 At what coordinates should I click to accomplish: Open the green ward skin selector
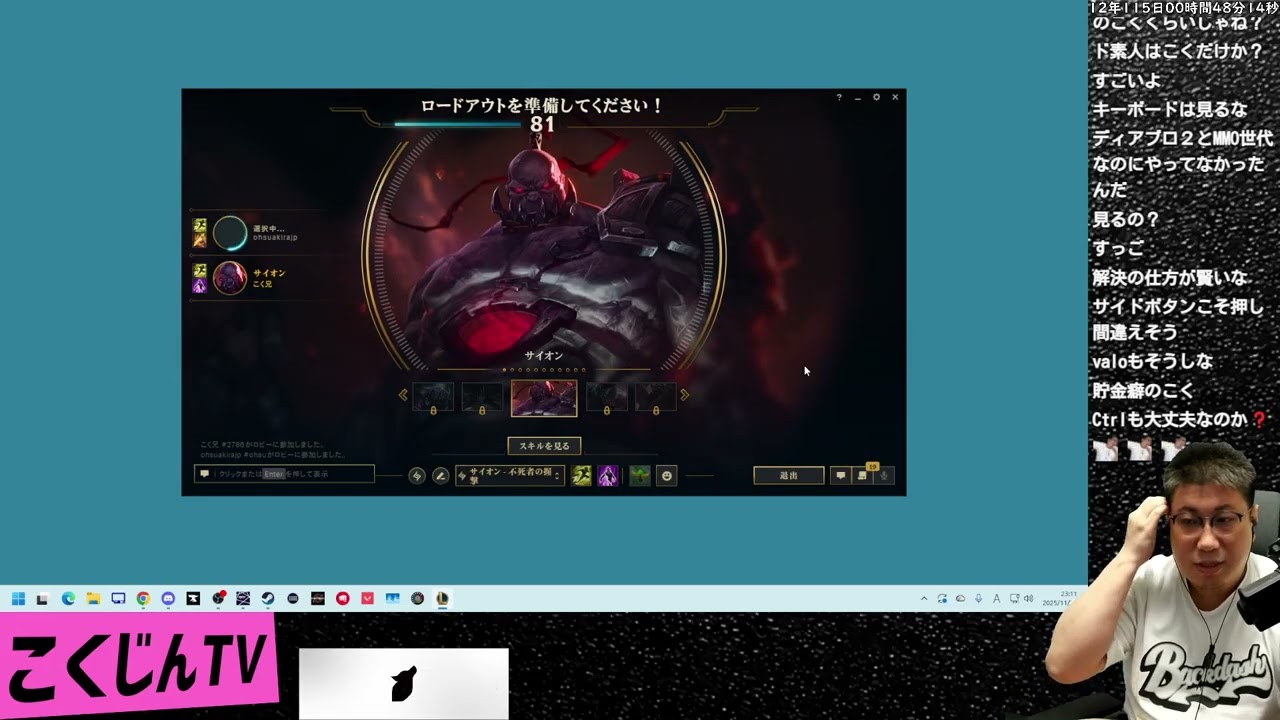coord(640,476)
